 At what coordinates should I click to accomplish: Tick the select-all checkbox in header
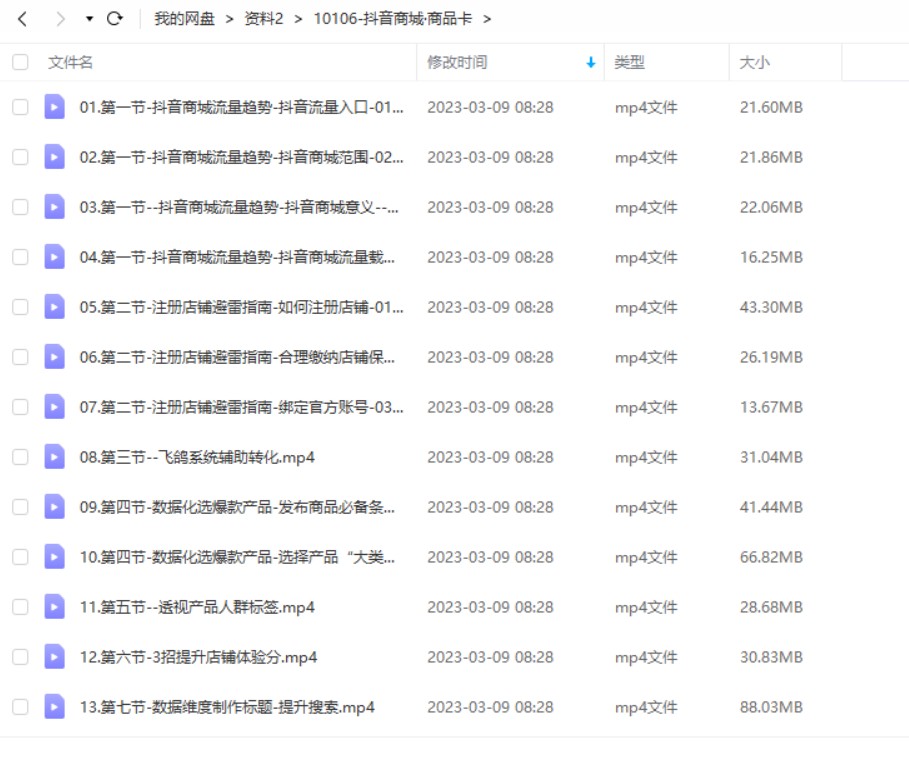click(20, 62)
